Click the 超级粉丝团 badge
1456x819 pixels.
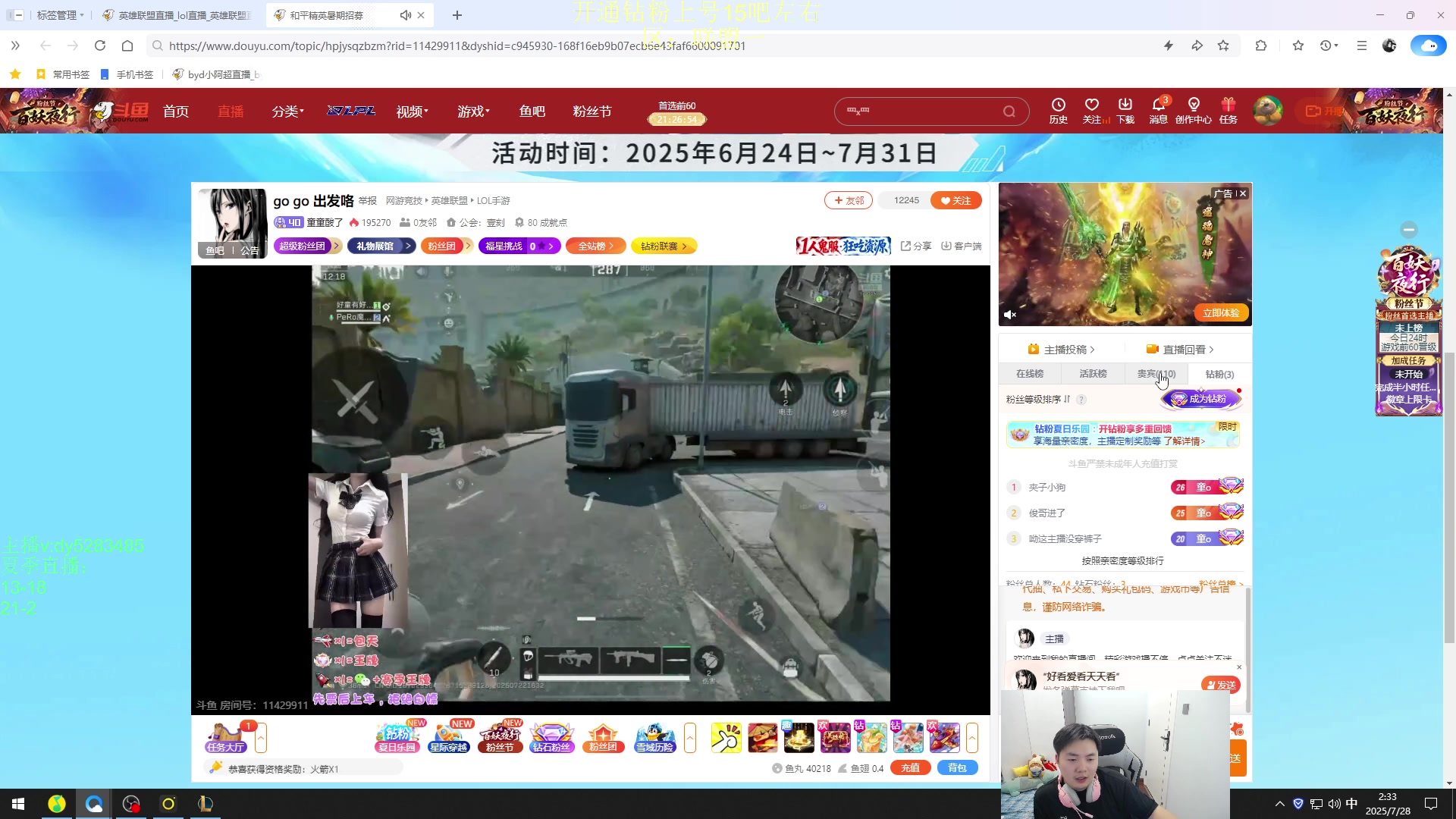pyautogui.click(x=307, y=246)
